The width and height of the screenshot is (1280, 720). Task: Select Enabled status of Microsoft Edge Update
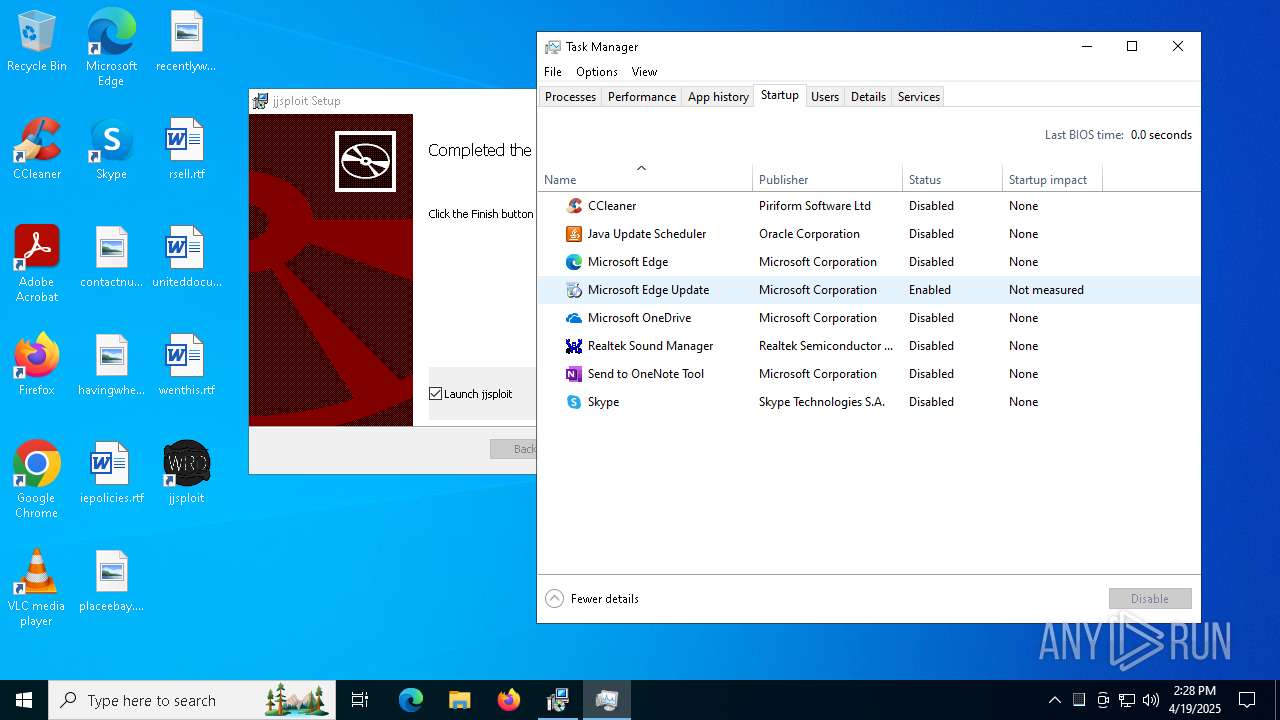coord(930,290)
